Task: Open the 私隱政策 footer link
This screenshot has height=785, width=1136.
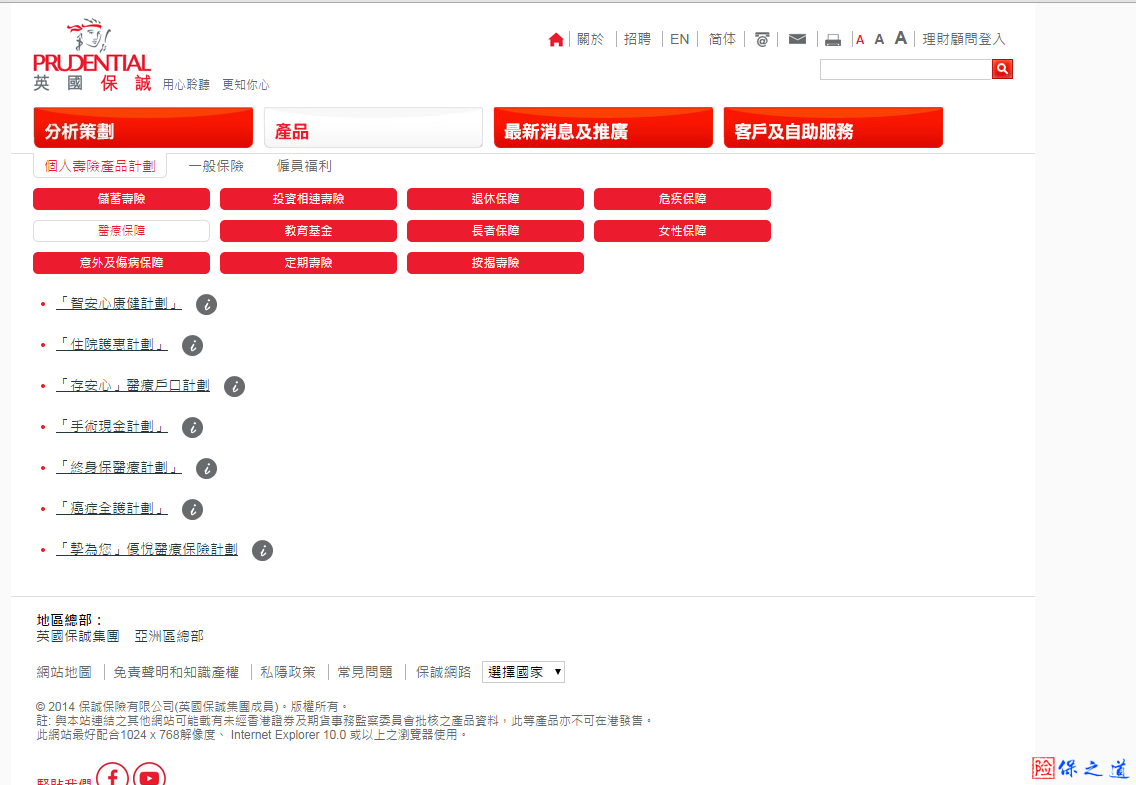Action: click(288, 673)
